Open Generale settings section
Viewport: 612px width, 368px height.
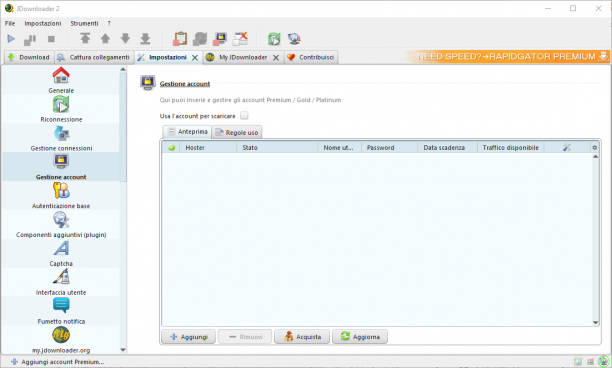coord(61,80)
